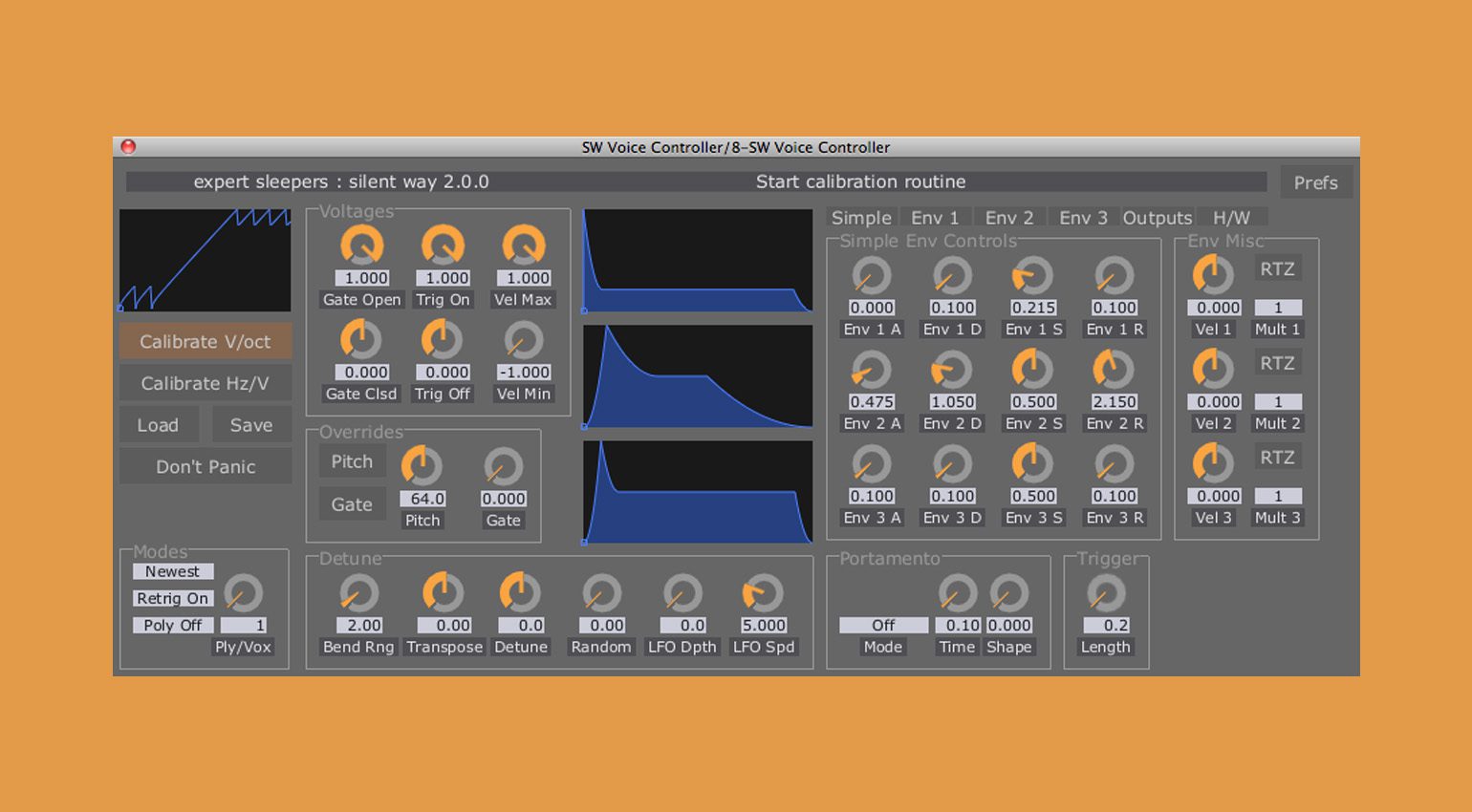Click the Pitch override value field

pyautogui.click(x=426, y=499)
